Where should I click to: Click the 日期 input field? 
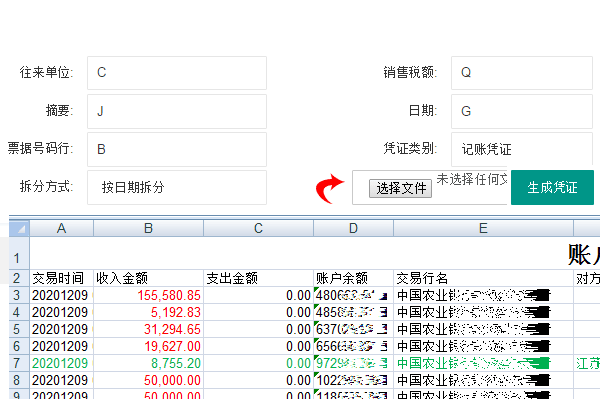[x=522, y=111]
